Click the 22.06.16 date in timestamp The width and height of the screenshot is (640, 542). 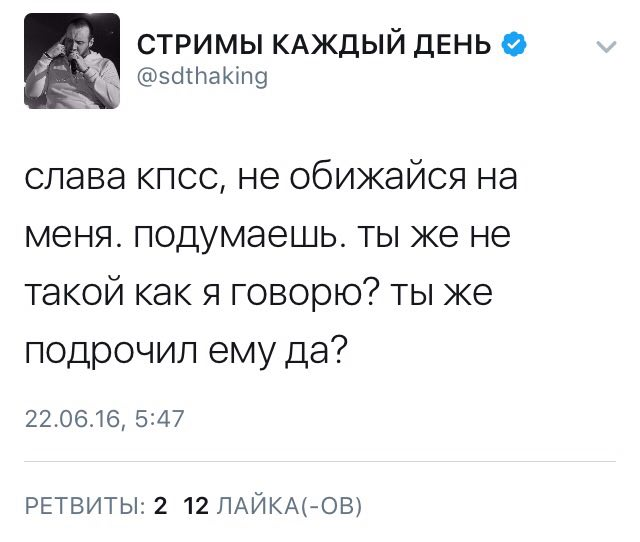tap(73, 419)
